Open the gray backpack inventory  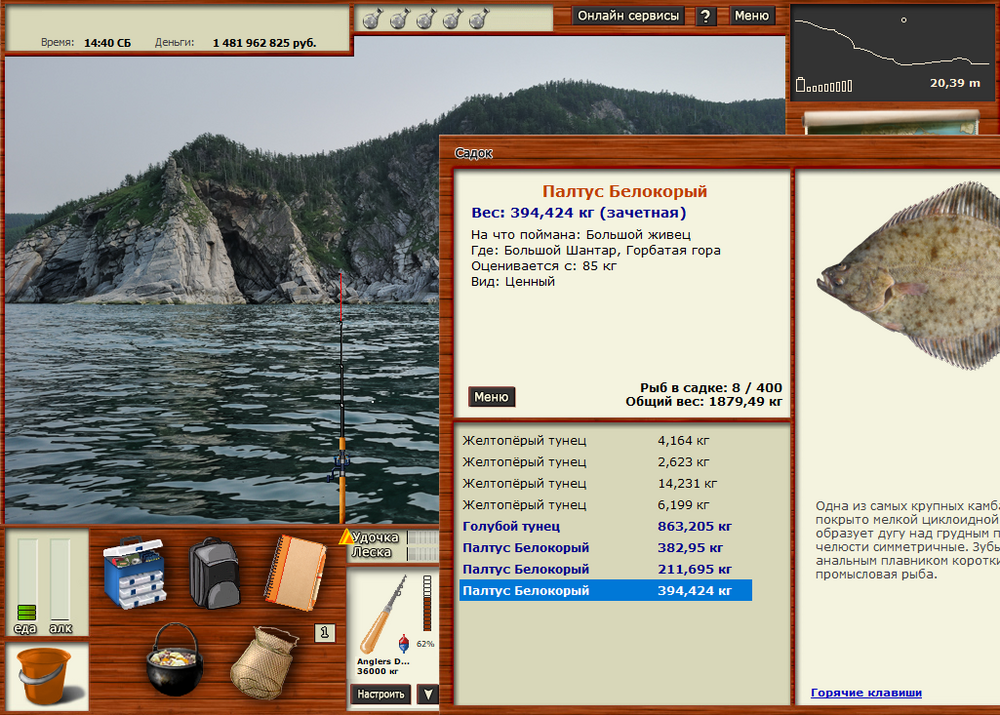[x=214, y=572]
